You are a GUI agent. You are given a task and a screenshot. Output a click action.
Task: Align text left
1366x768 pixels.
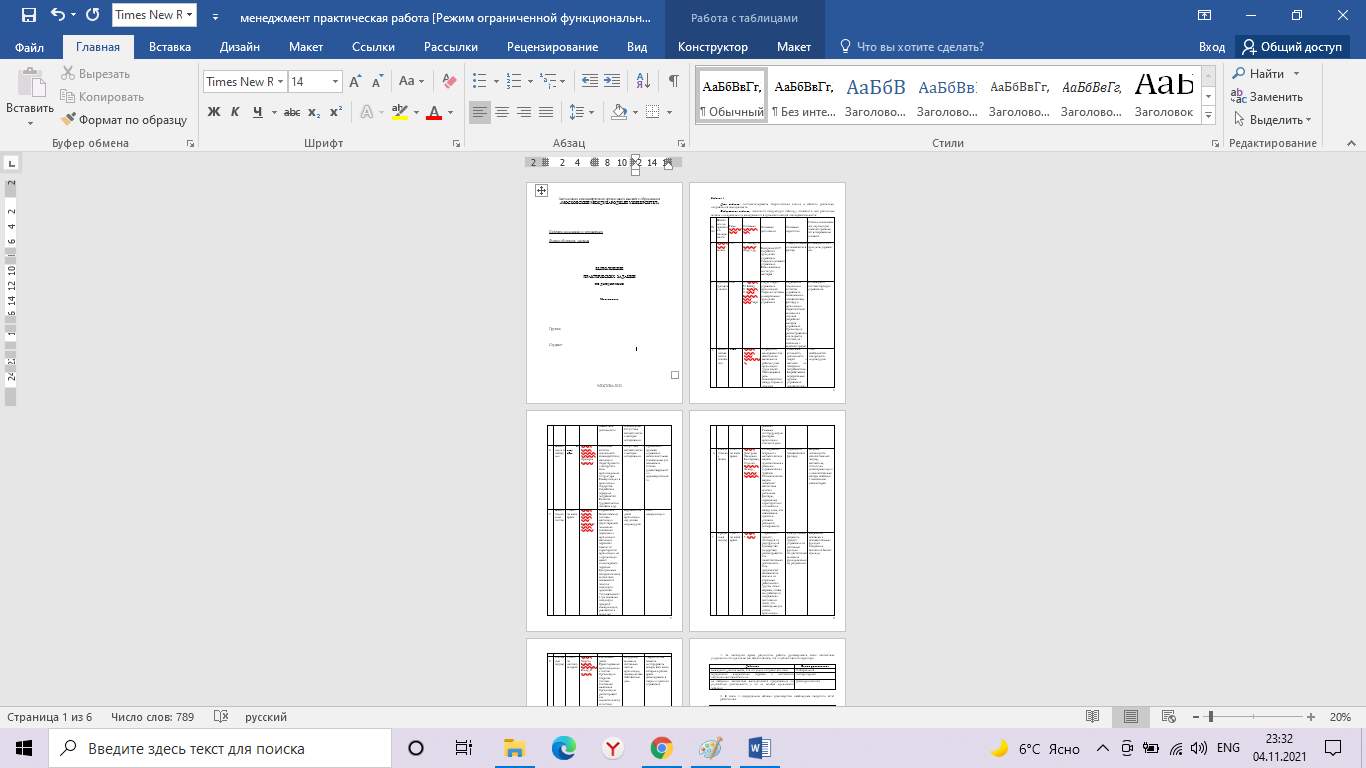click(480, 112)
